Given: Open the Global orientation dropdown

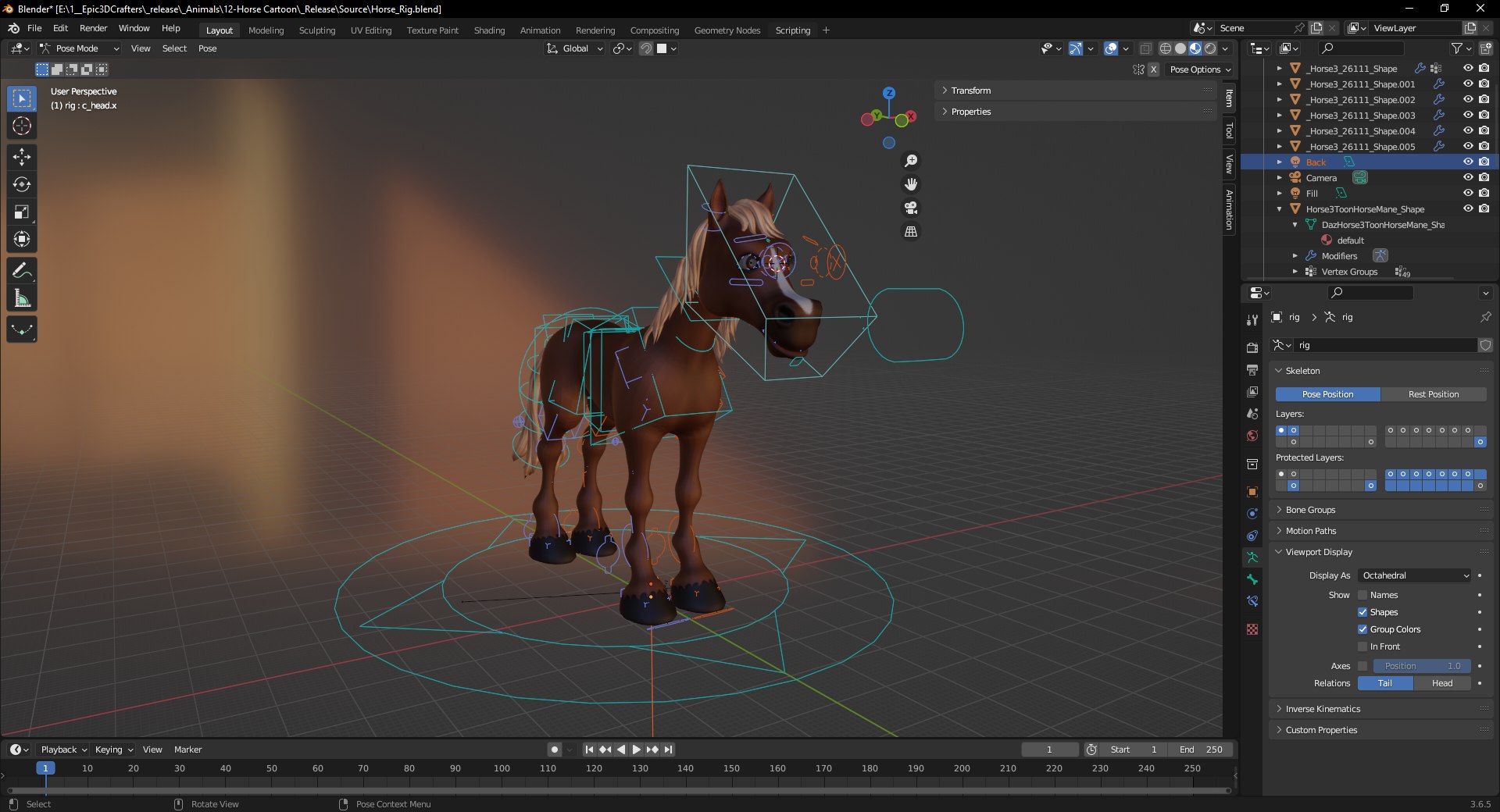Looking at the screenshot, I should (575, 48).
